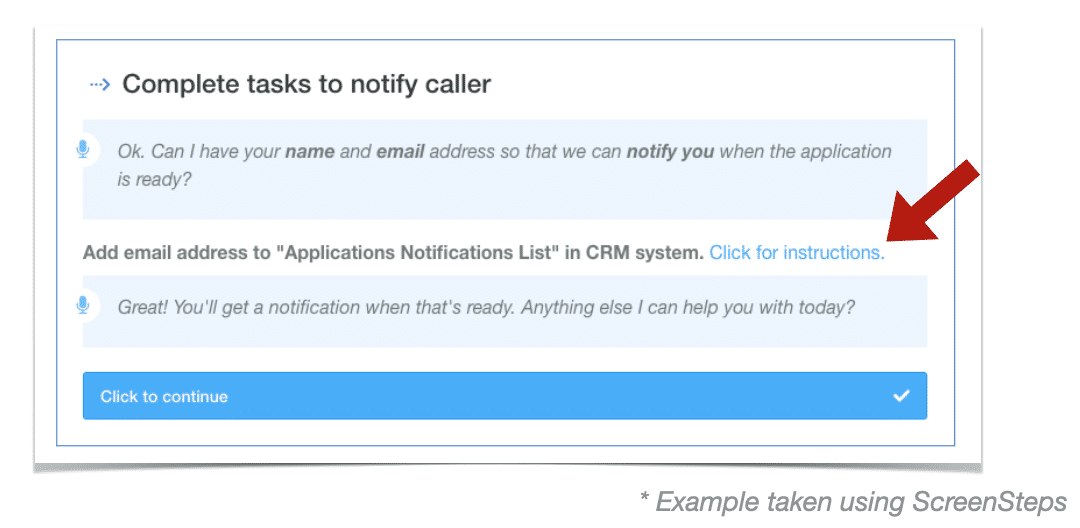The height and width of the screenshot is (528, 1080).
Task: Click the microphone icon next to the "Great!" script
Action: click(83, 305)
